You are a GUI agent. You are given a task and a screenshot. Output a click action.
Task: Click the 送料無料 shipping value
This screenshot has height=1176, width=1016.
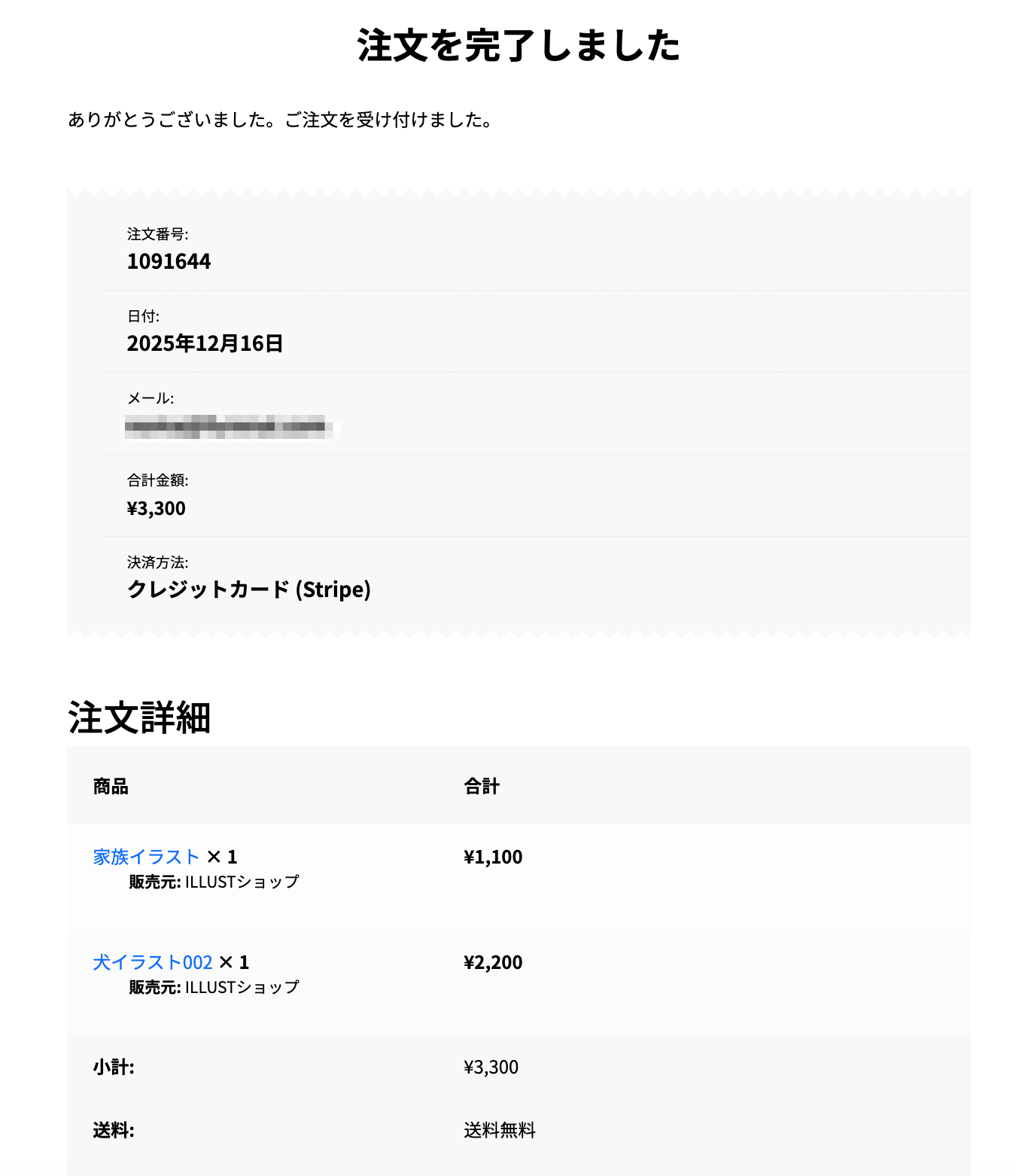499,1130
